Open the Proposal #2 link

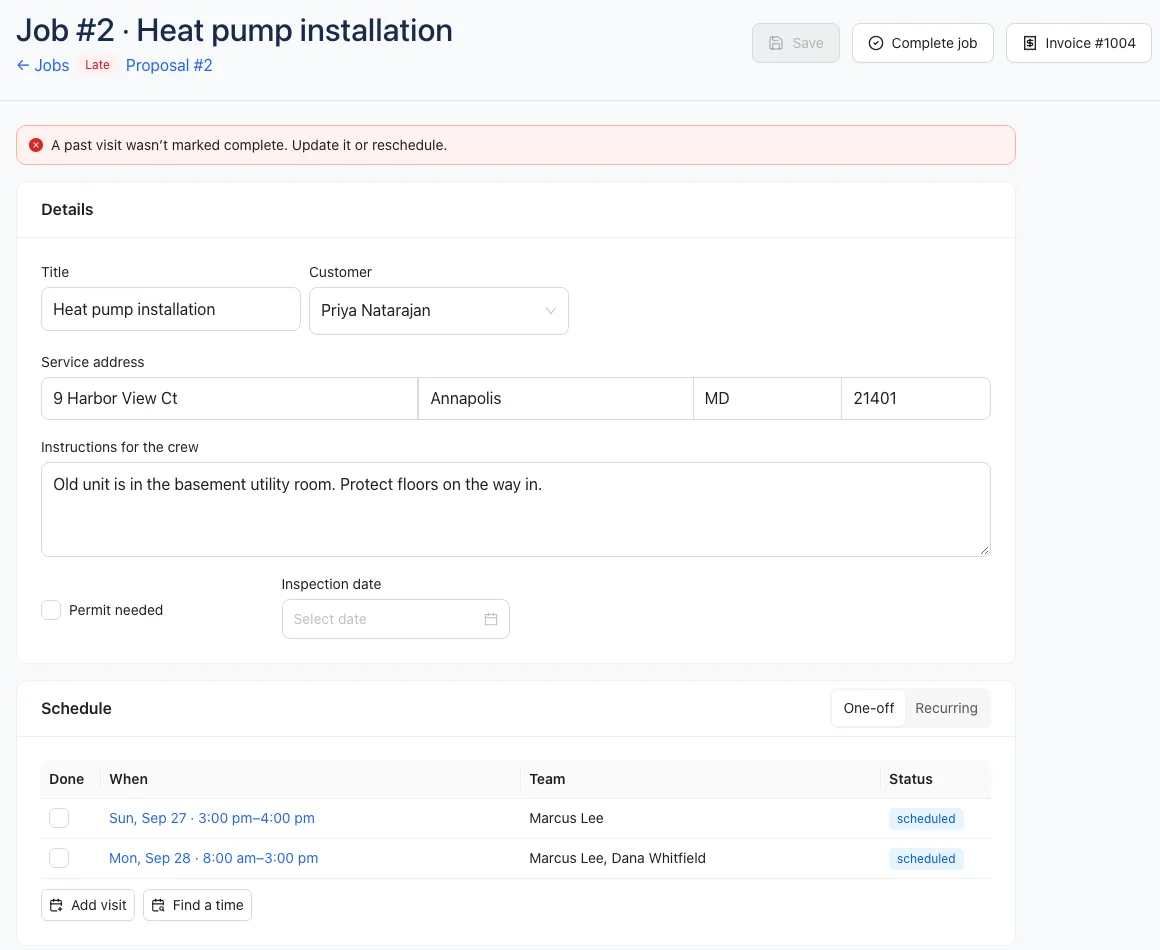[x=169, y=65]
